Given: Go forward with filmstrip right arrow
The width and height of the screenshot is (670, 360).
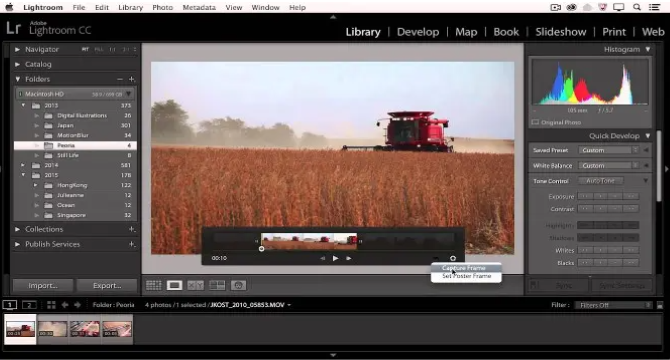Looking at the screenshot, I should point(77,305).
